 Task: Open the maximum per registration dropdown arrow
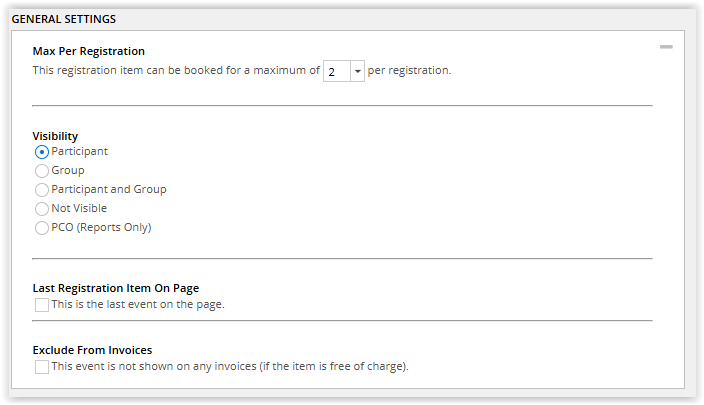[357, 71]
